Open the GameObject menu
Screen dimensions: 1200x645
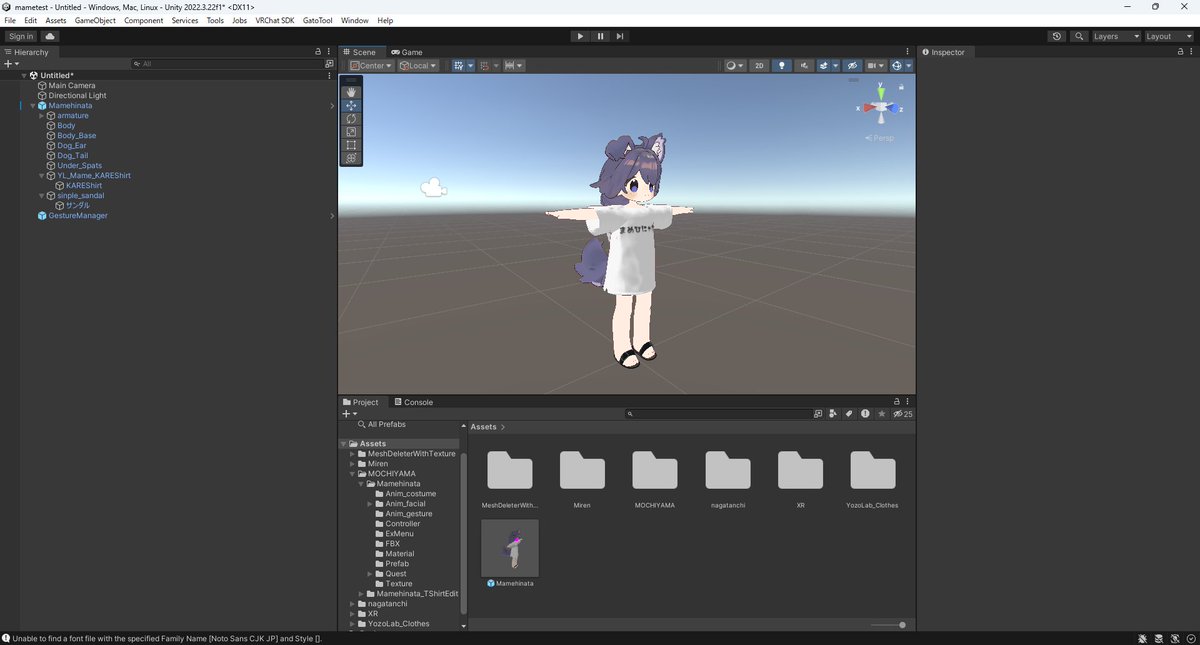point(96,20)
